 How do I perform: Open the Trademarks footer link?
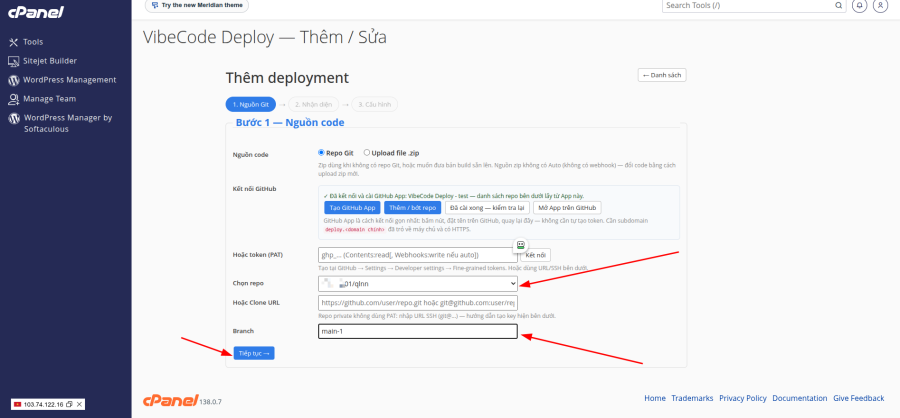click(x=692, y=398)
